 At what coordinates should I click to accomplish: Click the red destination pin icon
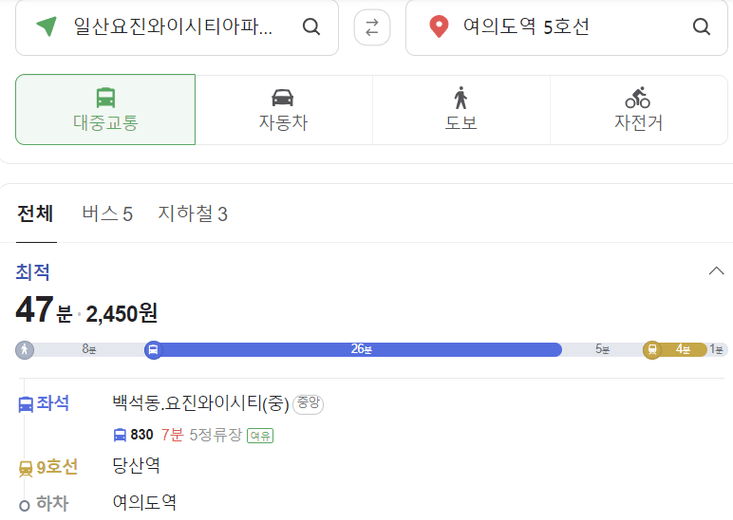[438, 26]
